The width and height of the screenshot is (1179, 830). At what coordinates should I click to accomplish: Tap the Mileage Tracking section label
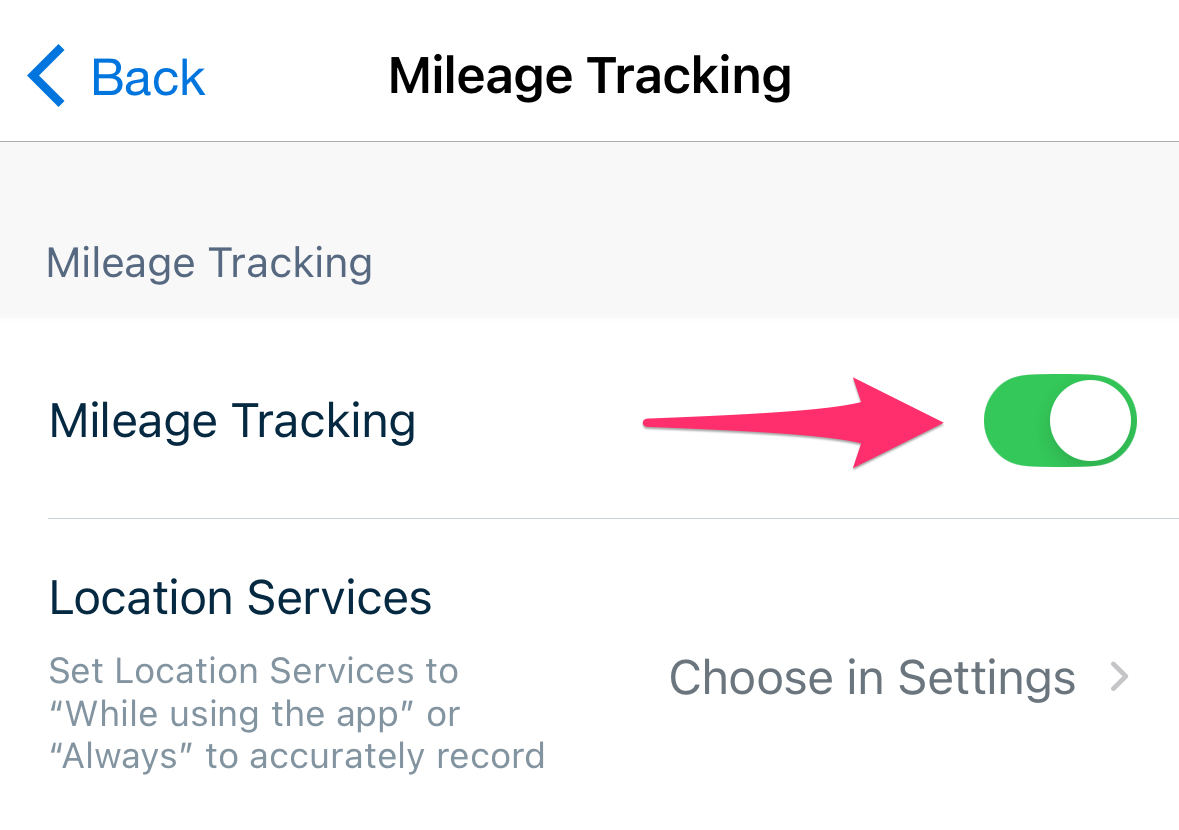[209, 262]
